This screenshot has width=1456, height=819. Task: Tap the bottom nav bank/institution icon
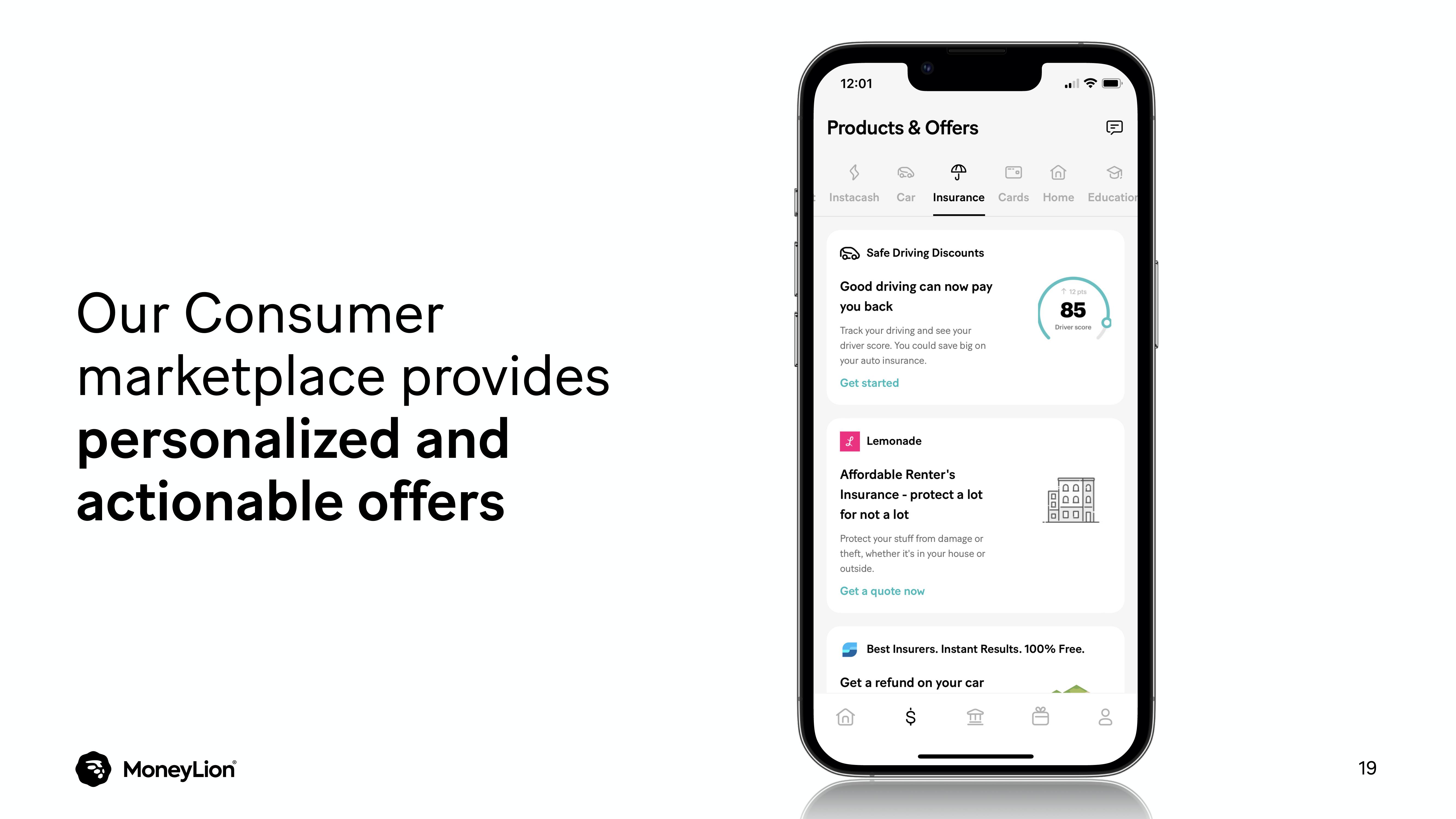[x=975, y=717]
